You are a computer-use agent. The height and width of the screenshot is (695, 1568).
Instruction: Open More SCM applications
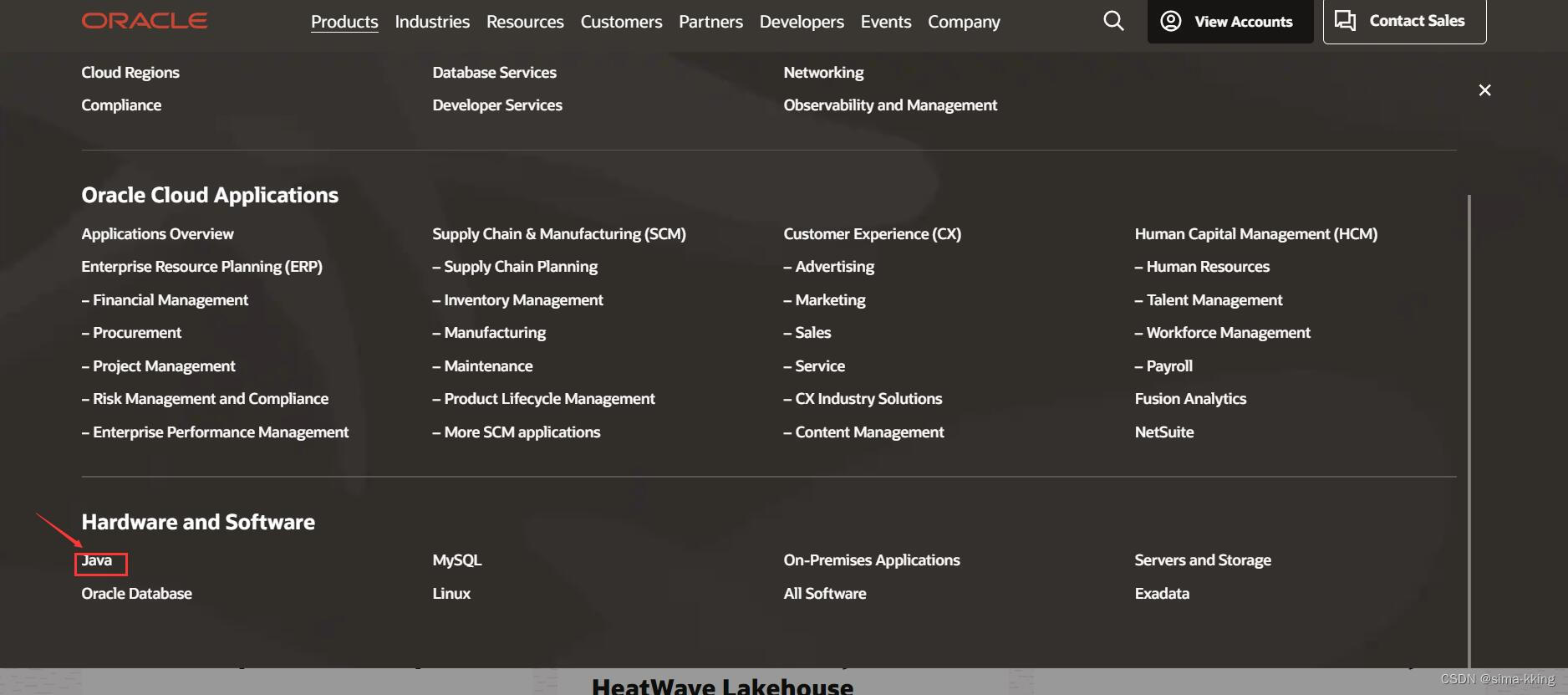tap(517, 432)
